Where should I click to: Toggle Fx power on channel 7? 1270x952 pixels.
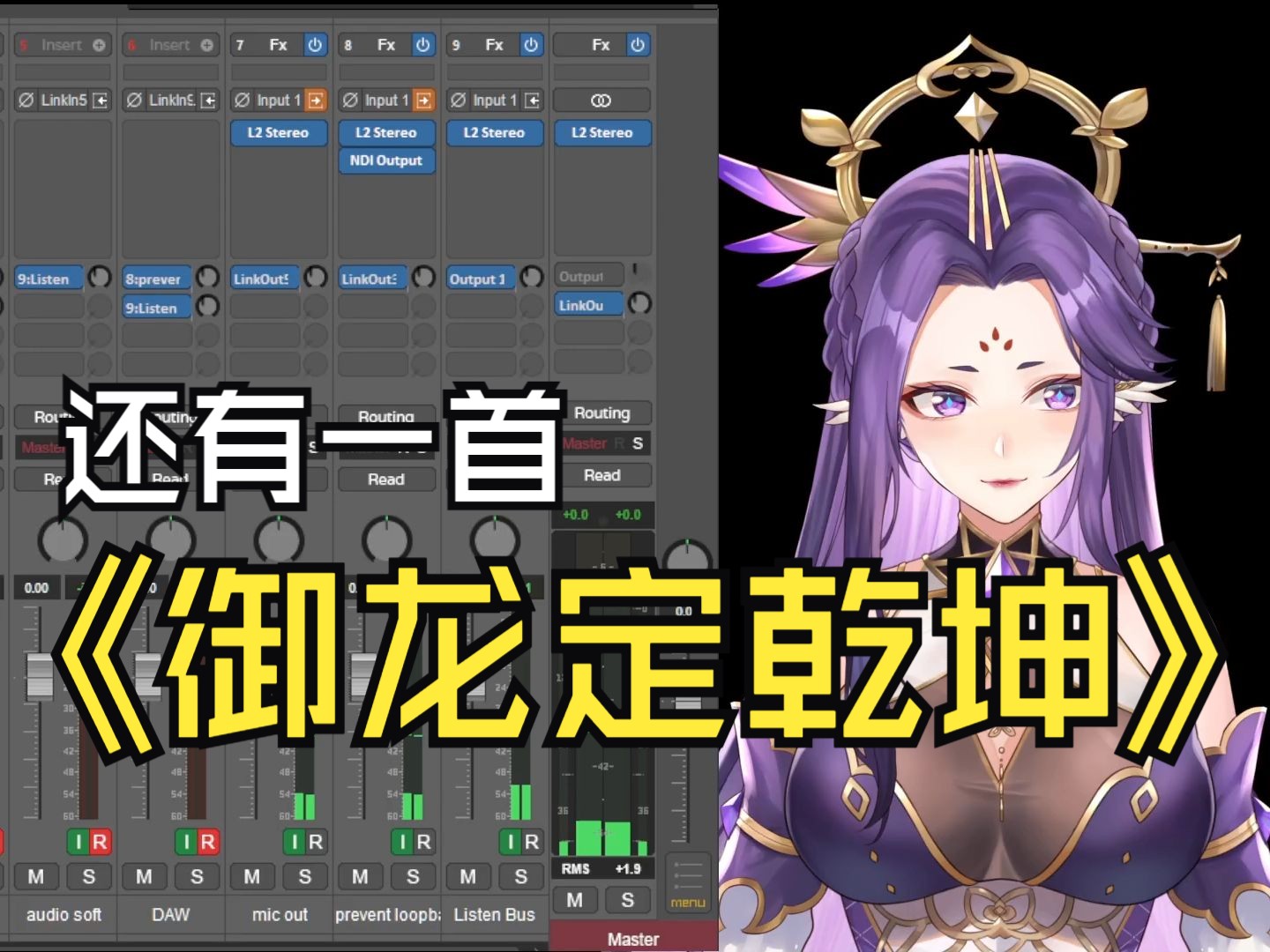(315, 45)
